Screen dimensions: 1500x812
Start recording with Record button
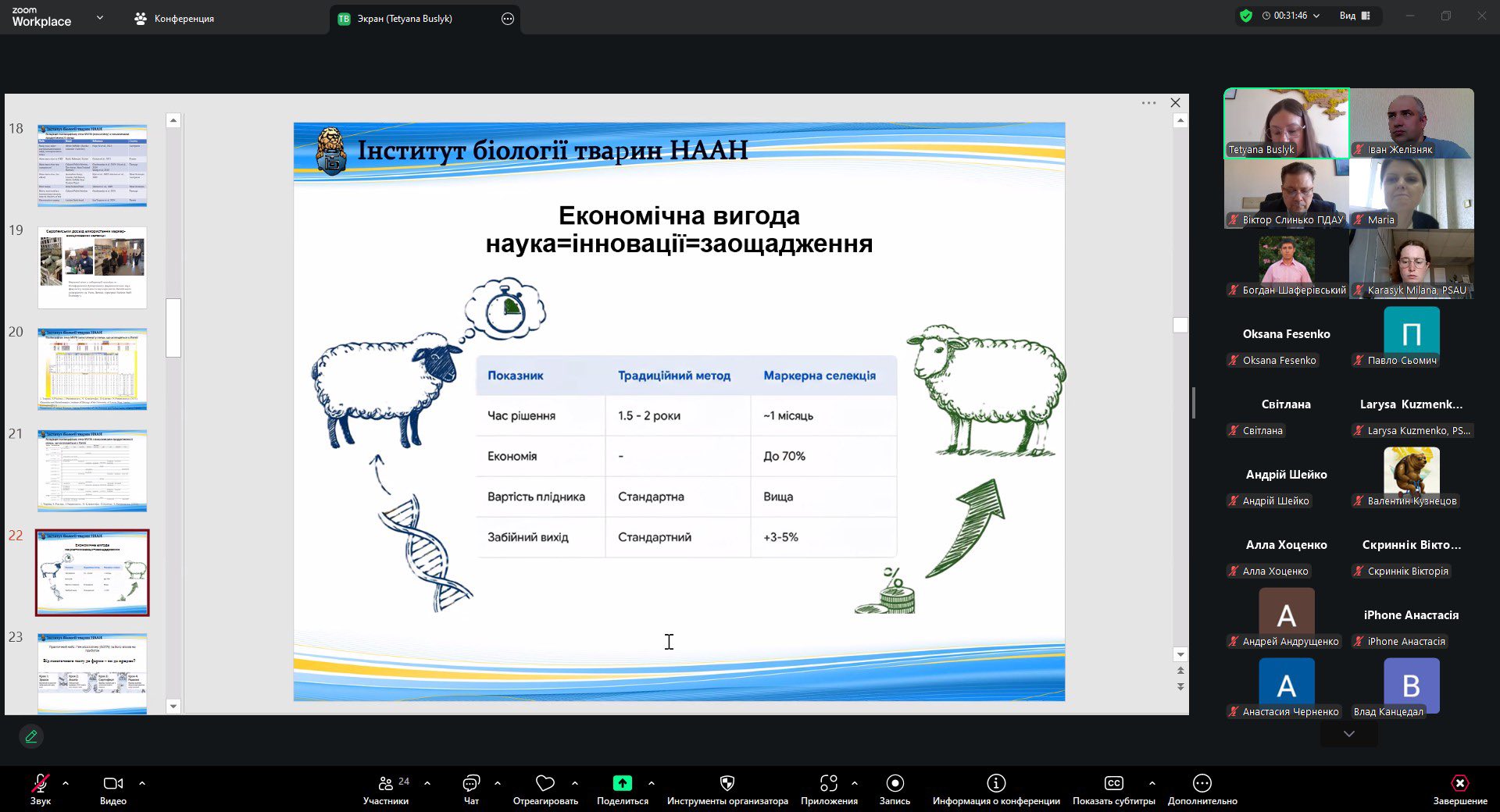895,784
